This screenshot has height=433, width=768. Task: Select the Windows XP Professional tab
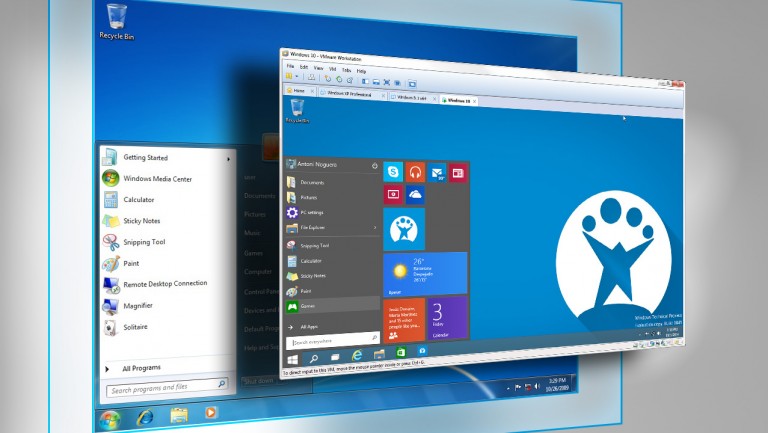pyautogui.click(x=348, y=94)
